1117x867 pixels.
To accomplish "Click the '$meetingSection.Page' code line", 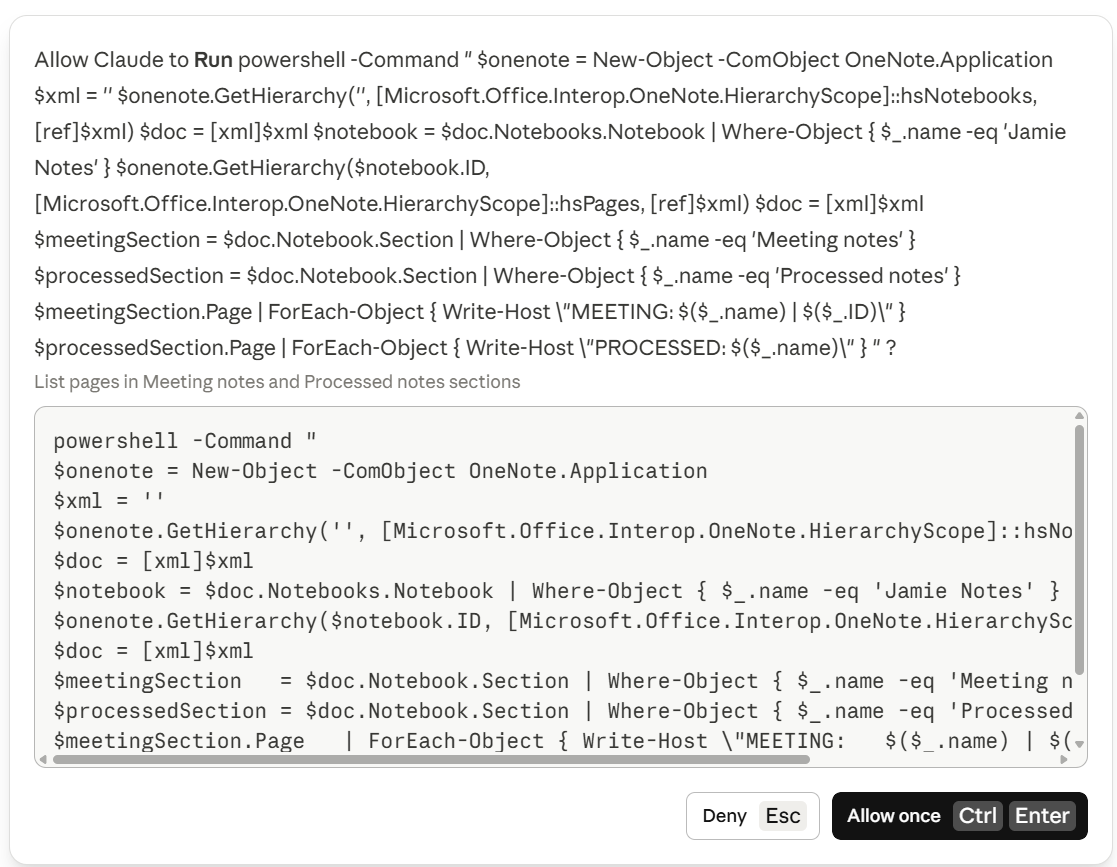I will click(x=563, y=741).
